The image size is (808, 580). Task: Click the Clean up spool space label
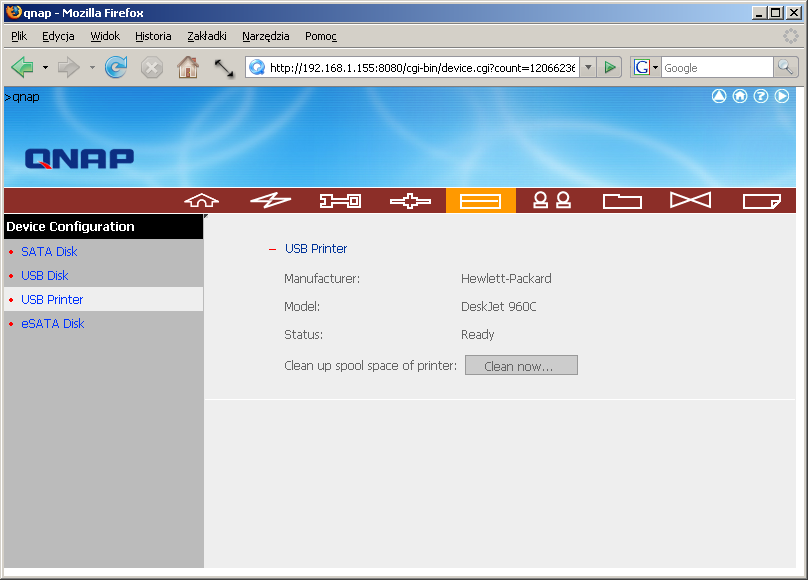[x=371, y=366]
